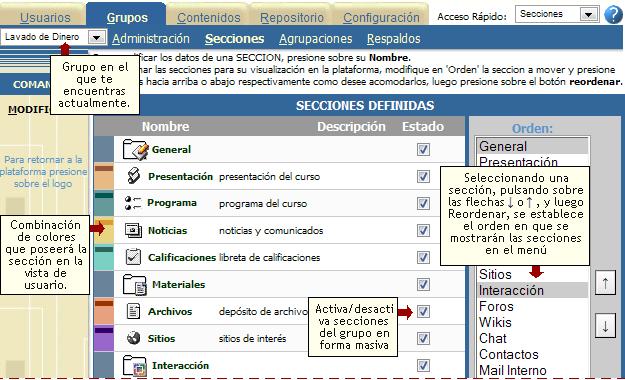Toggle the Presentación section checkbox
The image size is (625, 380).
(x=423, y=176)
